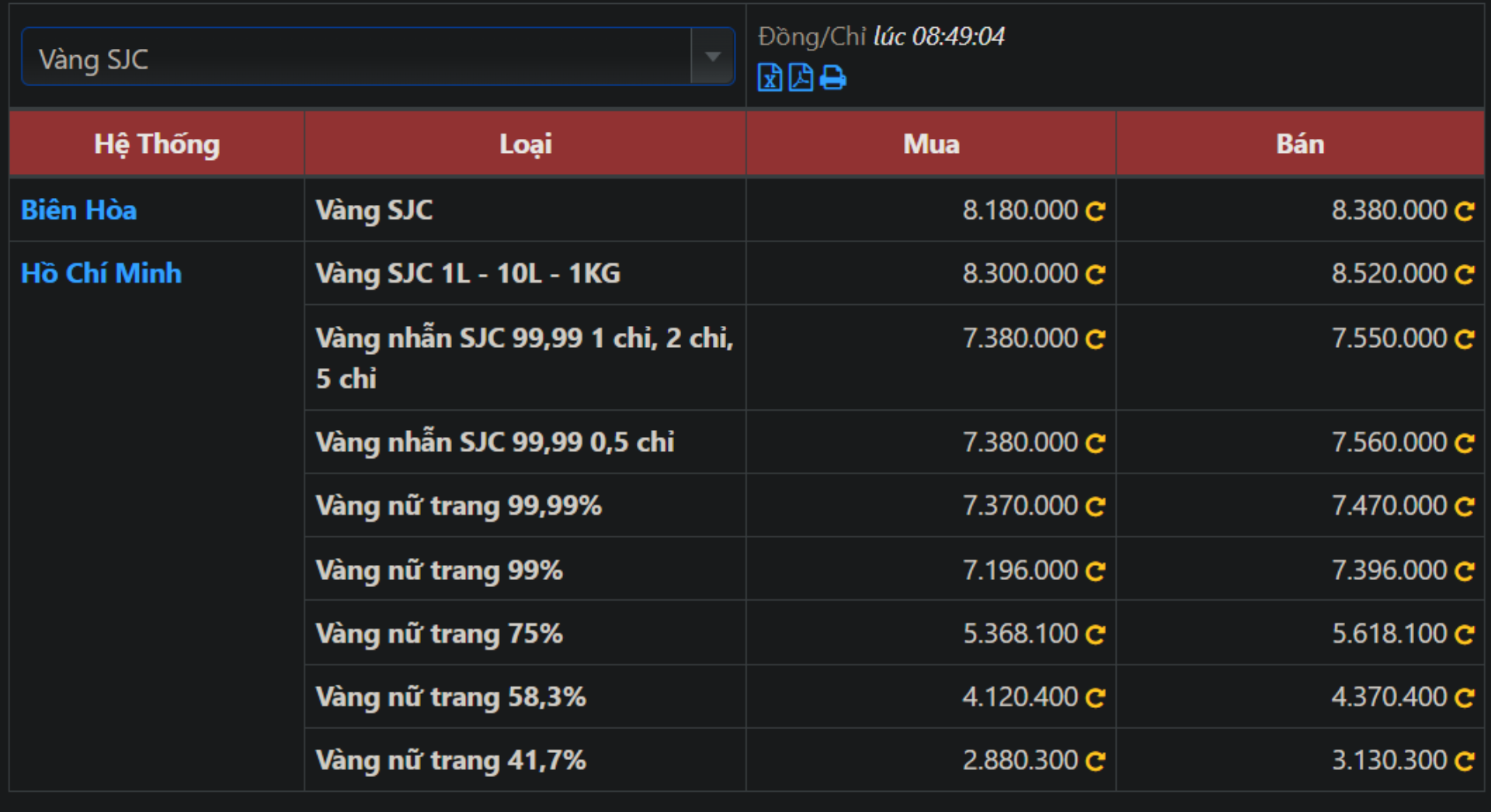The image size is (1491, 812).
Task: Click currency icon beside Mua 5.368.100
Action: (x=1095, y=635)
